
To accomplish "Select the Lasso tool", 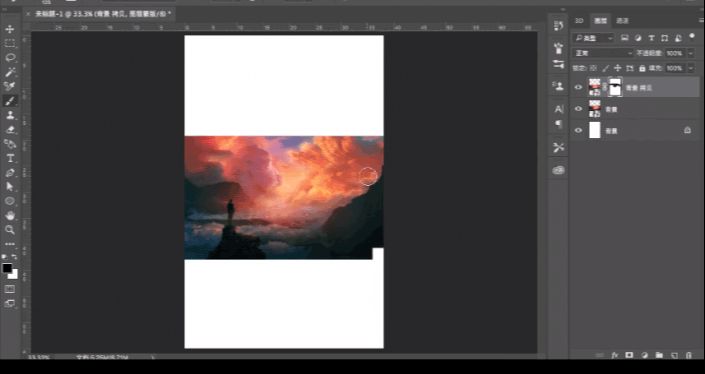I will tap(9, 58).
